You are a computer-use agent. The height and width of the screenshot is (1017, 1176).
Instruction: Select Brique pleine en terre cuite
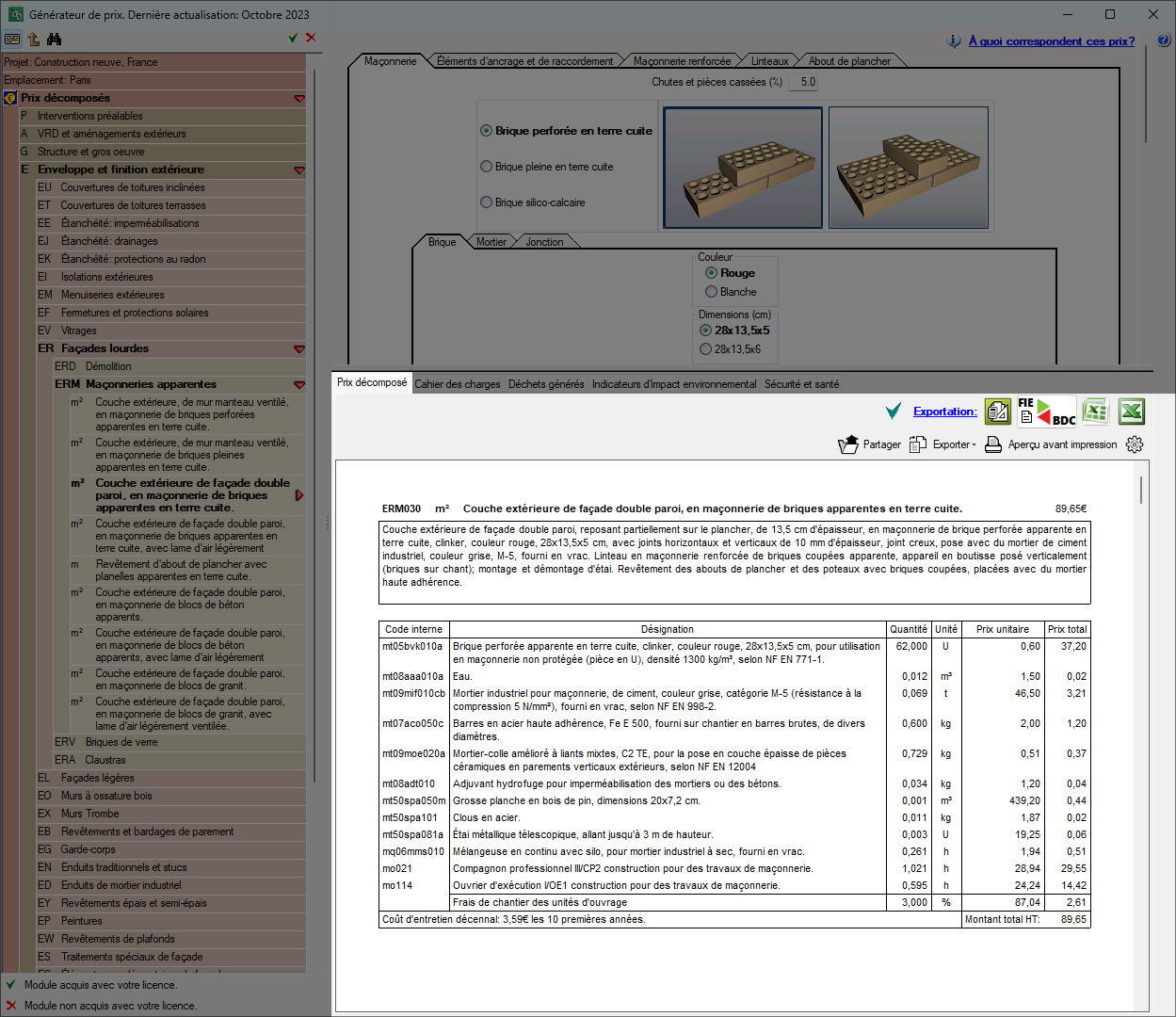(x=547, y=167)
